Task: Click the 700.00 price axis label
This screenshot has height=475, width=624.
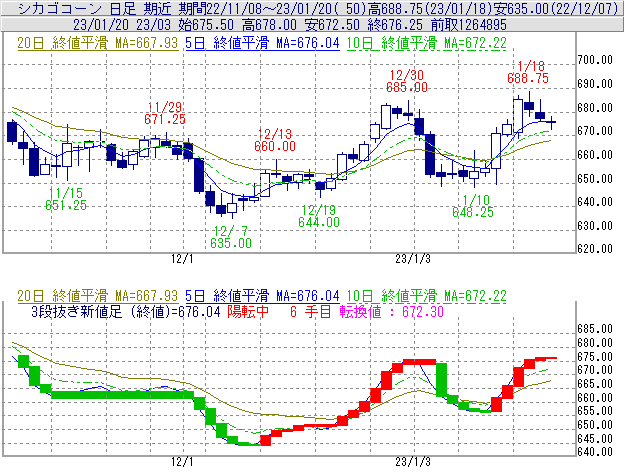Action: coord(595,60)
